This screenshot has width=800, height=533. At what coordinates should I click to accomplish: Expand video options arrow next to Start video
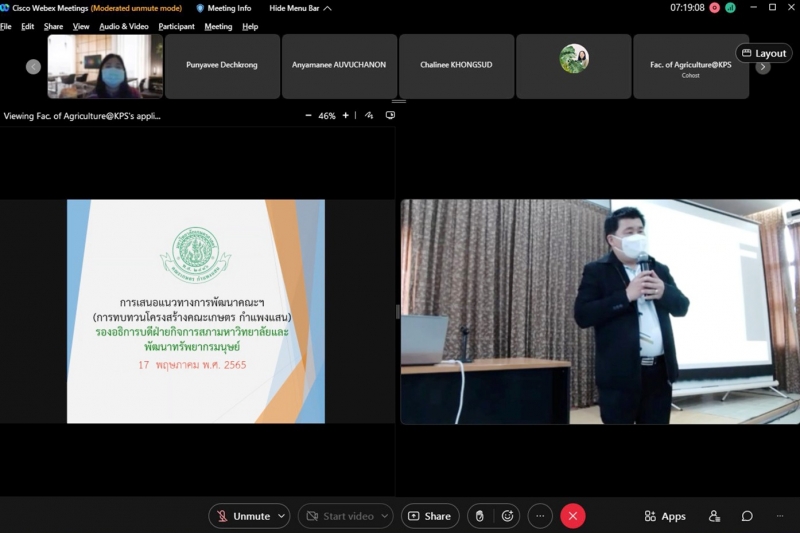384,516
